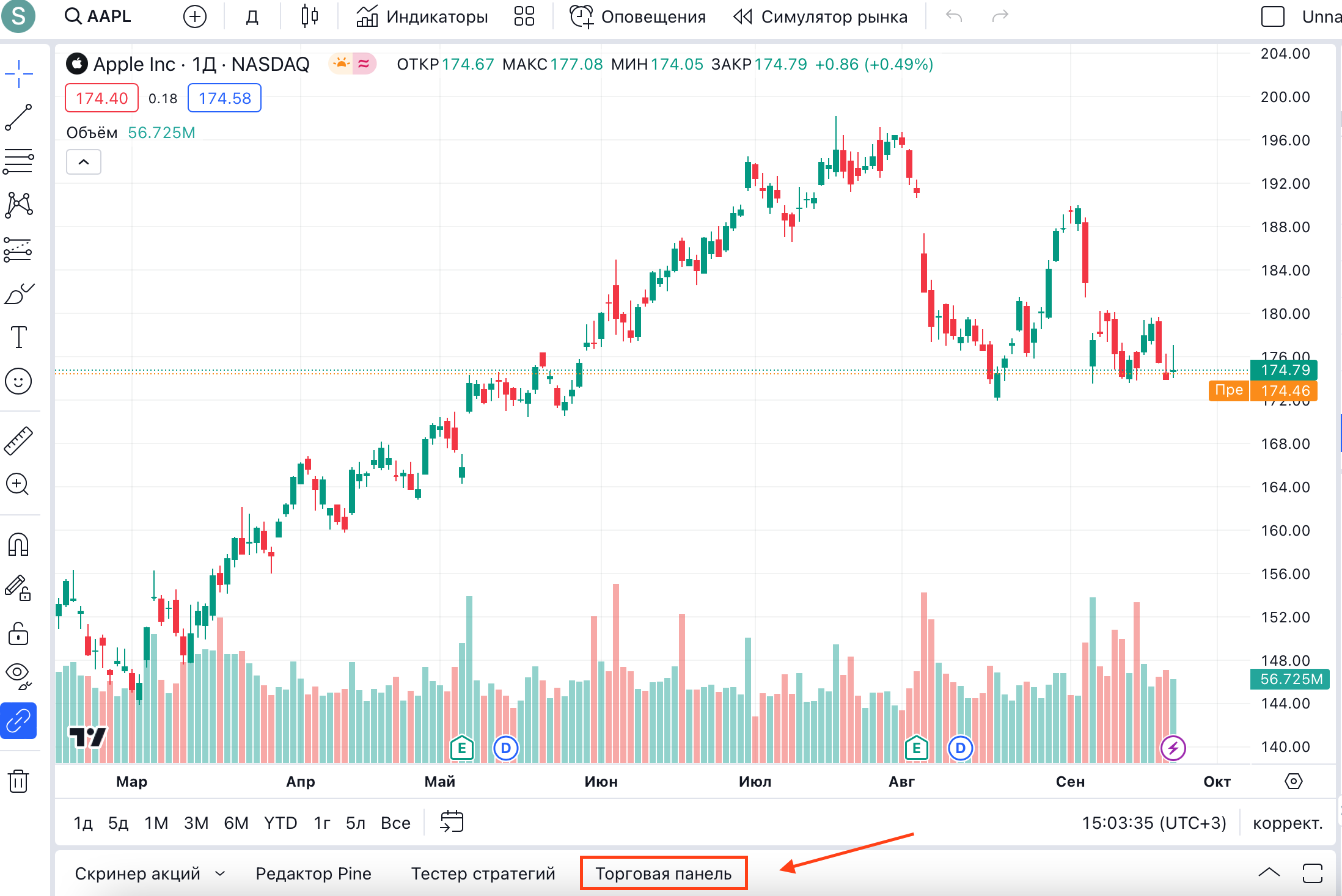Open the AAPL symbol search
The height and width of the screenshot is (896, 1342).
tap(98, 16)
